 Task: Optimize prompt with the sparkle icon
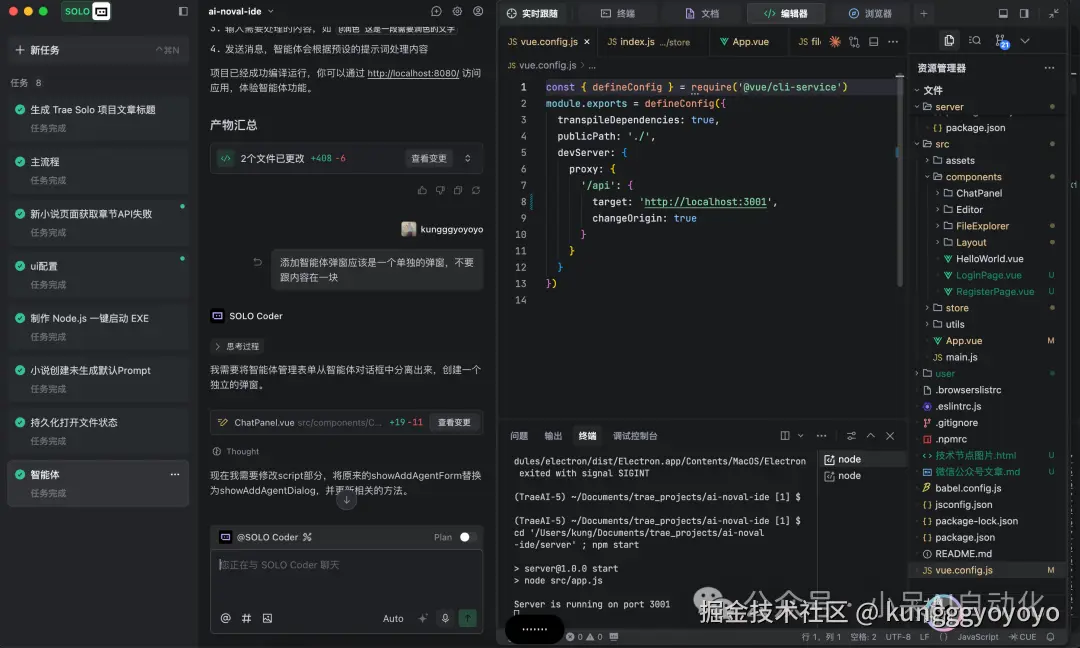423,618
